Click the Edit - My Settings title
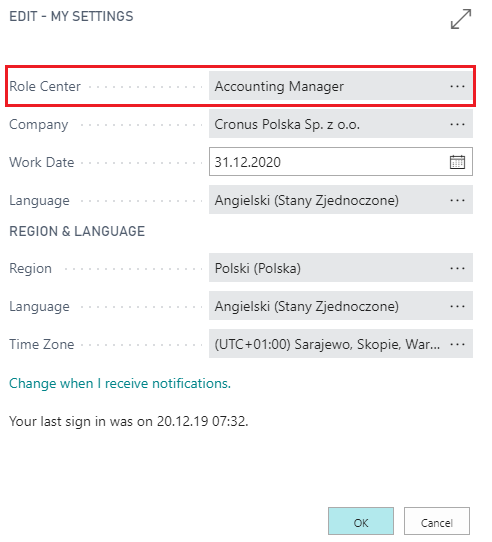The height and width of the screenshot is (542, 492). pyautogui.click(x=71, y=16)
